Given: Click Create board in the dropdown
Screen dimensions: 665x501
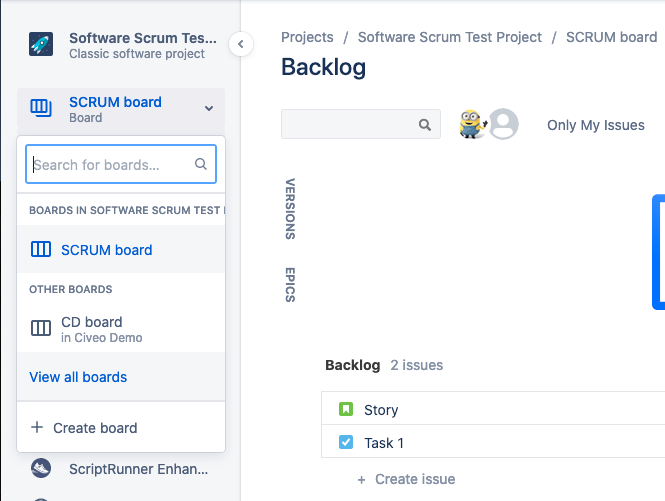Looking at the screenshot, I should pos(95,428).
